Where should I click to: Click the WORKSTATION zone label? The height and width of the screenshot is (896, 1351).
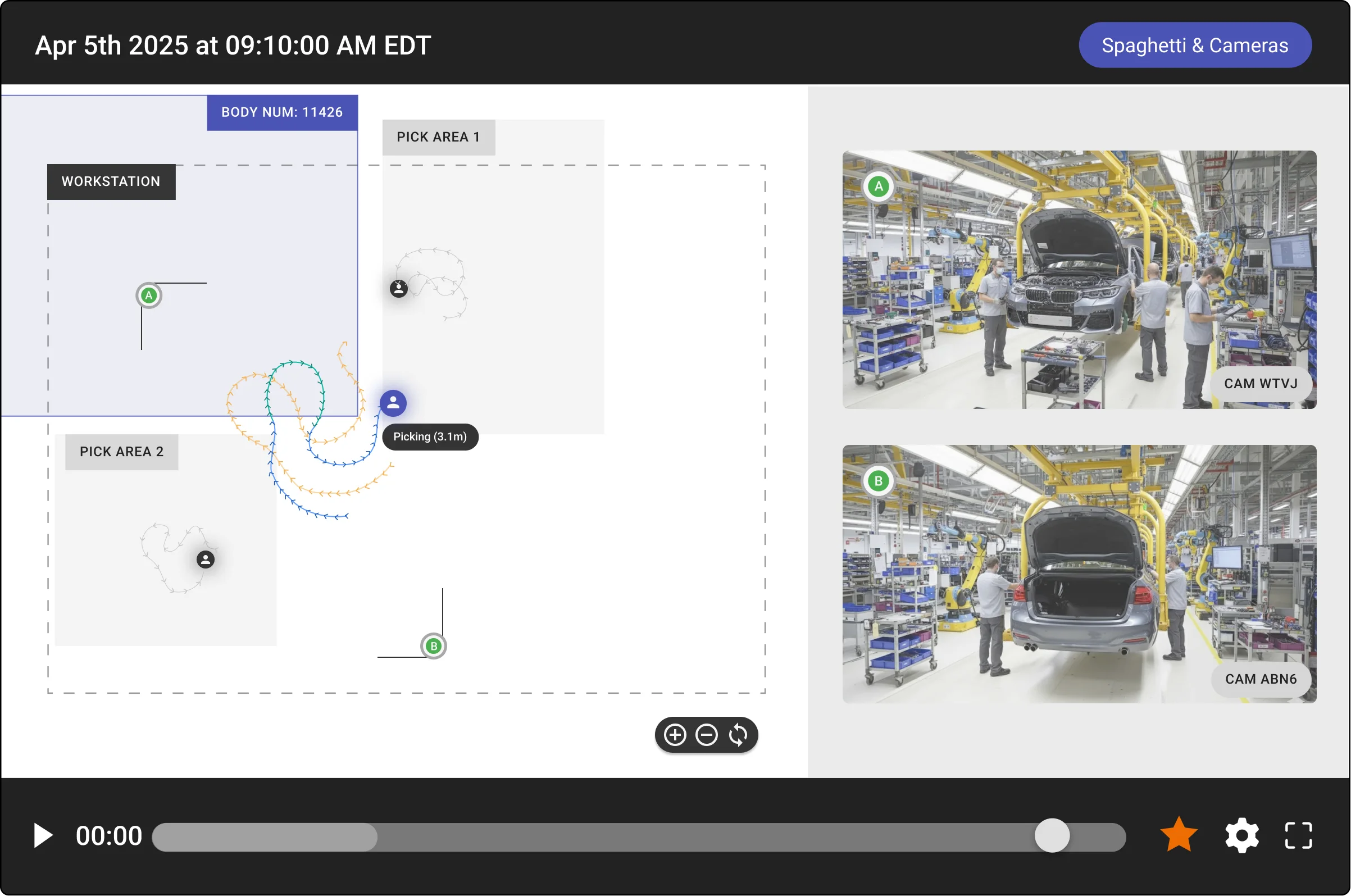pyautogui.click(x=111, y=181)
